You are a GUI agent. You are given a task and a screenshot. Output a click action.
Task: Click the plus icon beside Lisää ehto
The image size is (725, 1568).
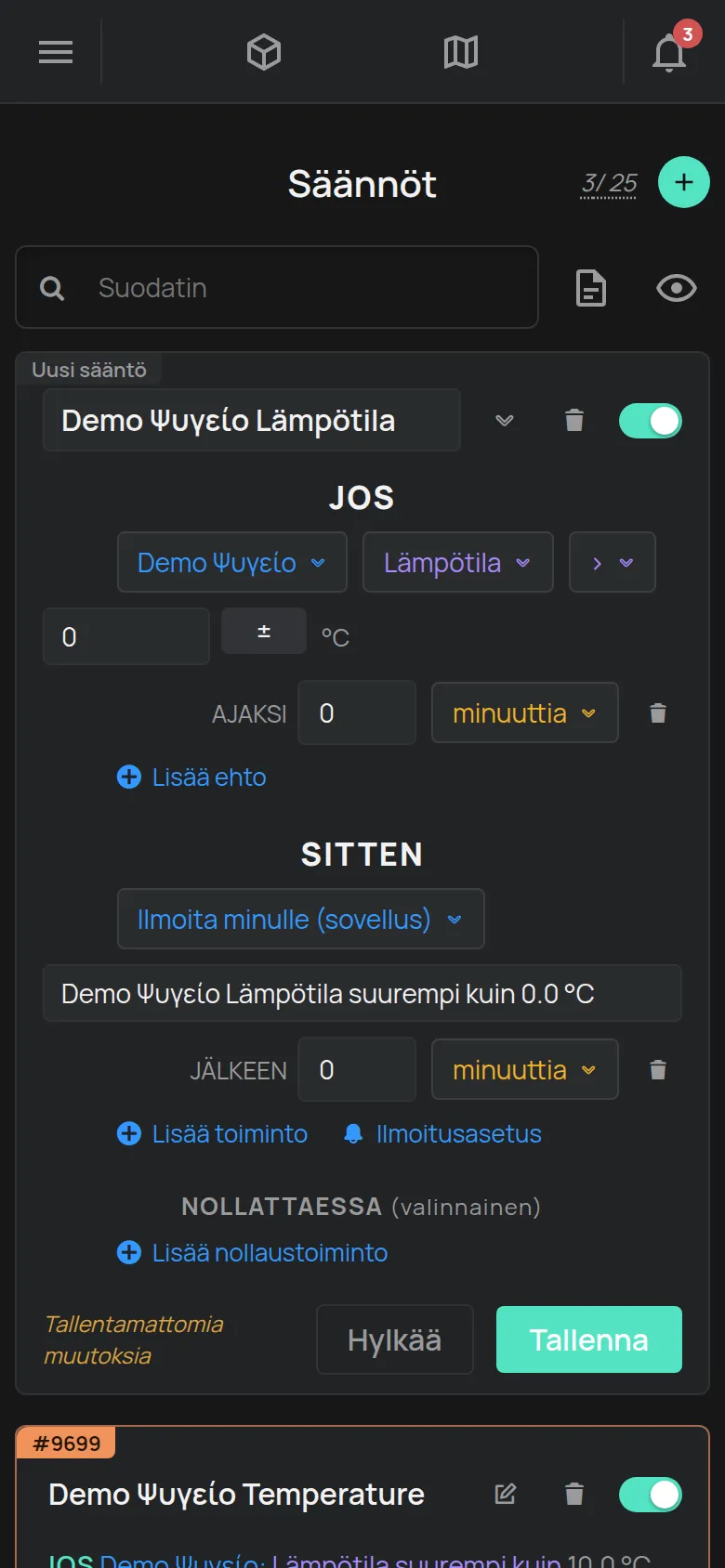click(129, 777)
